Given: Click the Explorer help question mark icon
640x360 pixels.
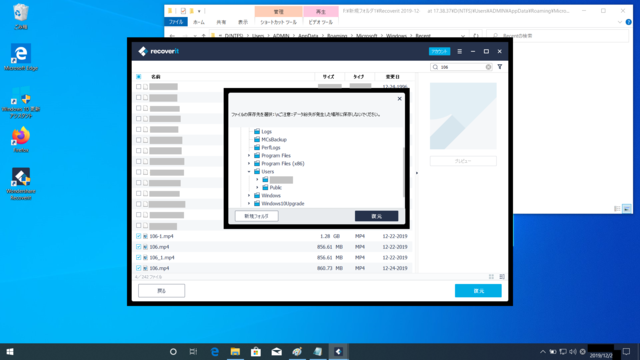Looking at the screenshot, I should (629, 22).
